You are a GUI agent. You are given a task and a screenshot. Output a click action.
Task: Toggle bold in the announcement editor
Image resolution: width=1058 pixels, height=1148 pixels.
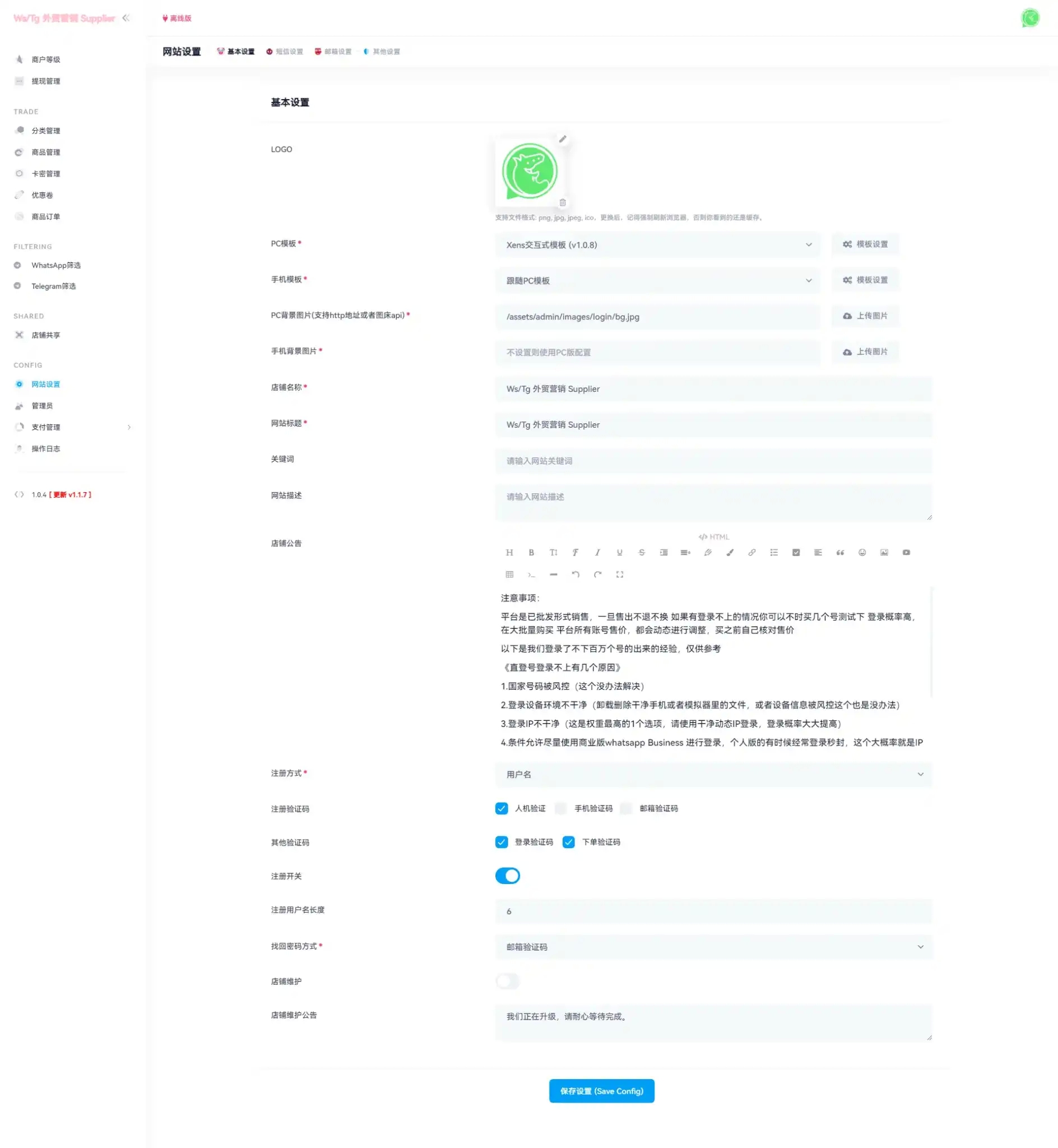531,553
